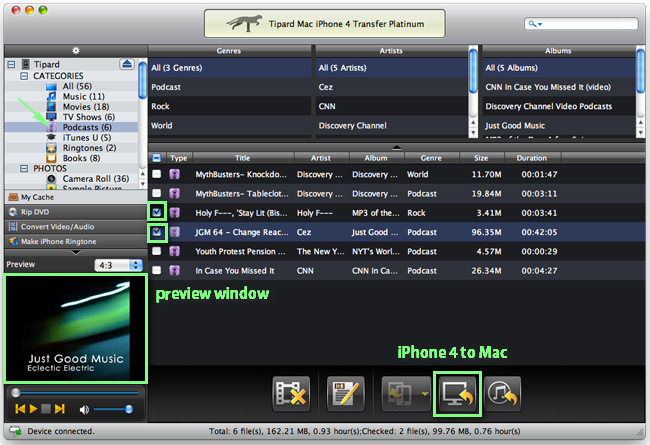Image resolution: width=650 pixels, height=445 pixels.
Task: Filter by artist Discovery Channel
Action: pos(392,126)
